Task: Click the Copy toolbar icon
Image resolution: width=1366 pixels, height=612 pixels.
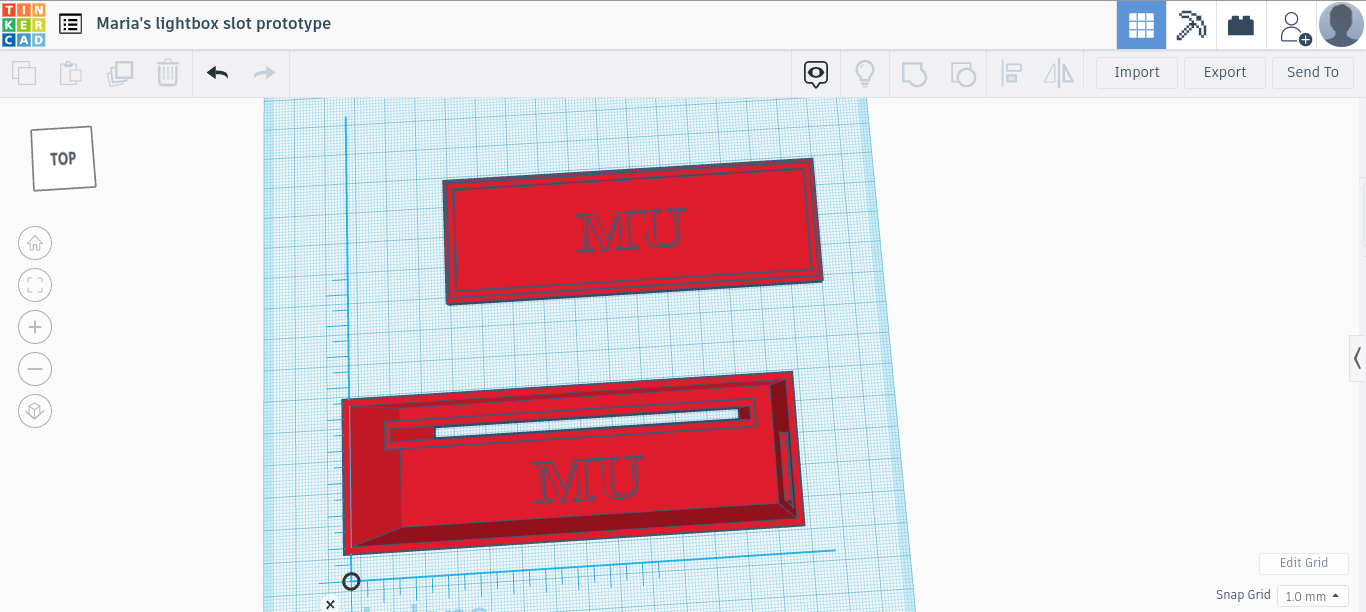Action: point(24,73)
